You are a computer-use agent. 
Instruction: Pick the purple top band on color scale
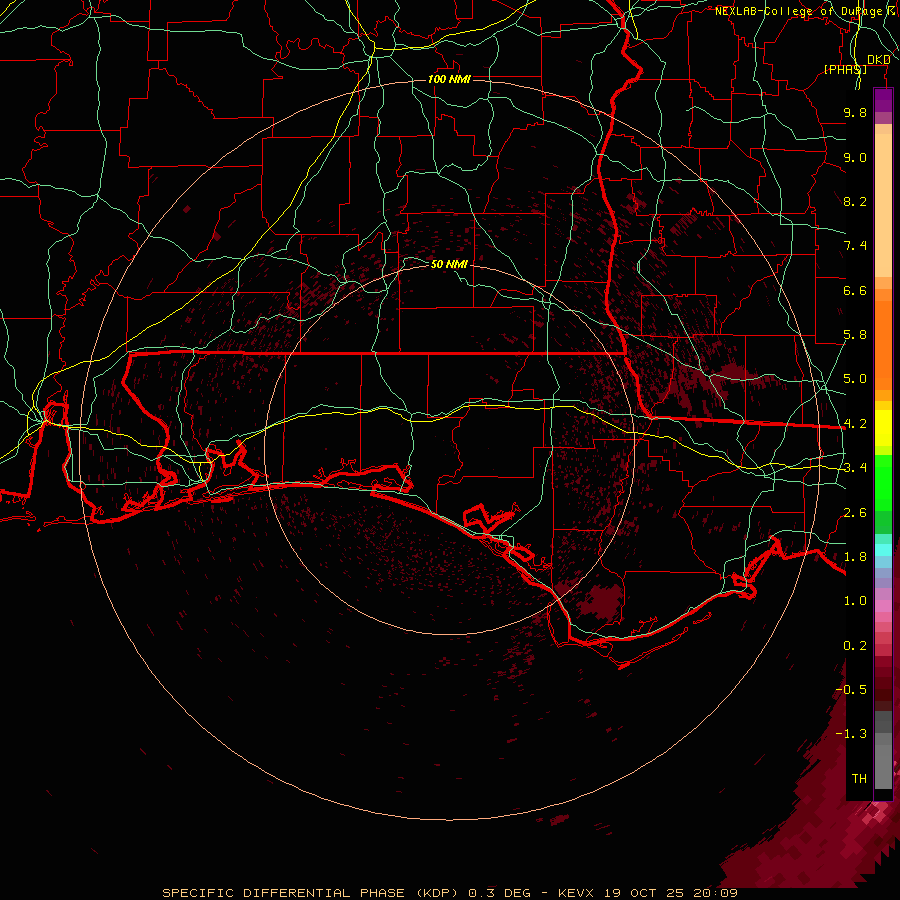click(x=883, y=101)
